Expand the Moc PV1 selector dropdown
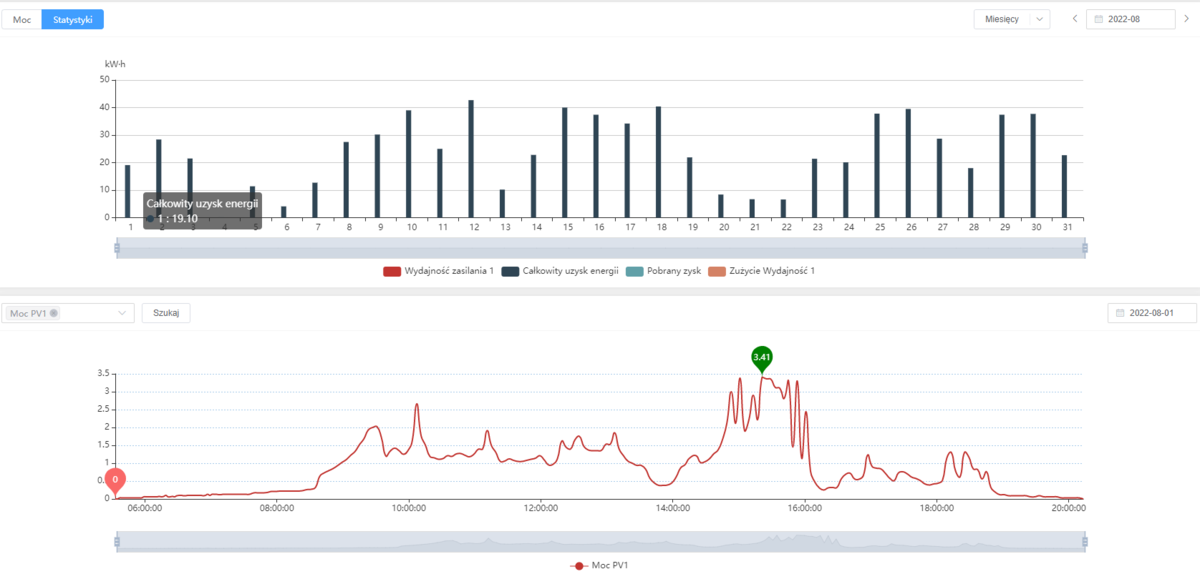The height and width of the screenshot is (574, 1200). click(123, 314)
